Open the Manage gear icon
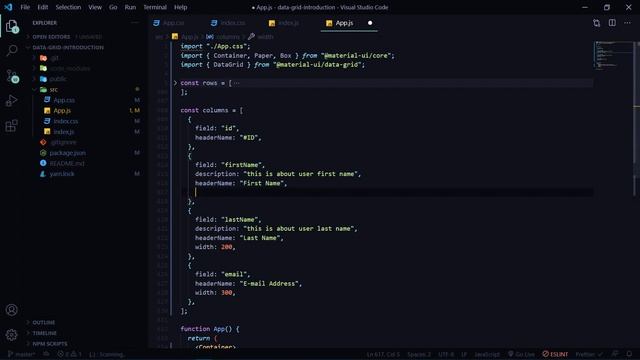640x360 pixels. (12, 335)
